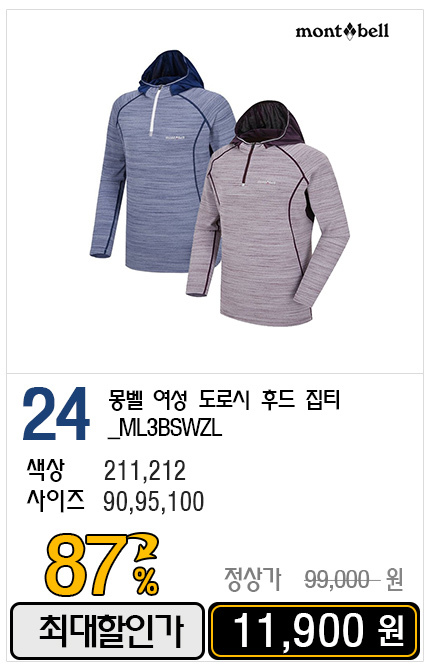430x670 pixels.
Task: Click the product rank number 24
Action: point(56,414)
